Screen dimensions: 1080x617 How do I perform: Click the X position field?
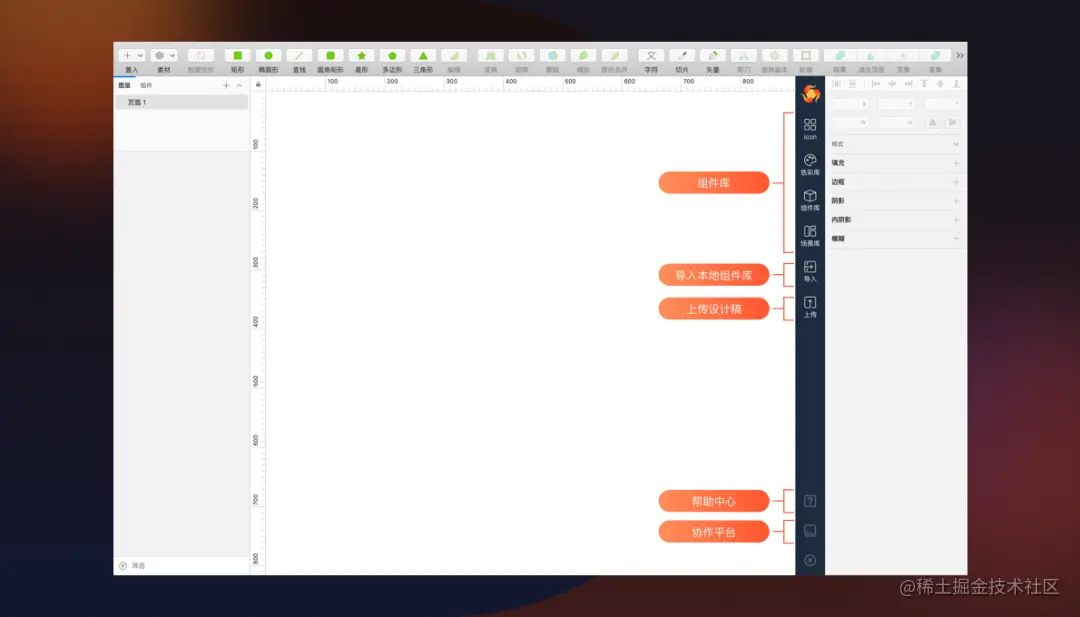click(850, 104)
